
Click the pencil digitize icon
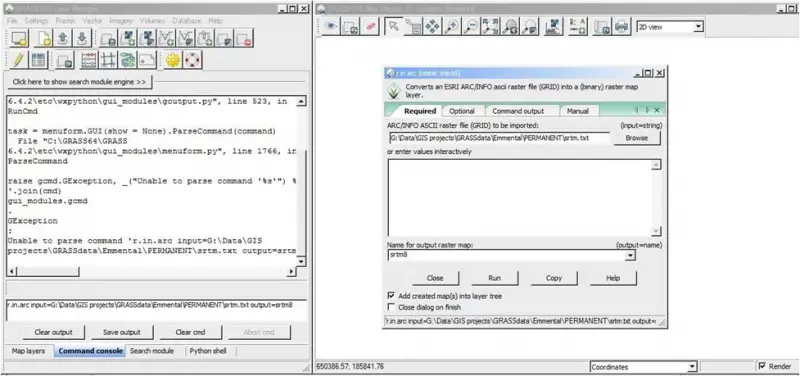pyautogui.click(x=19, y=60)
